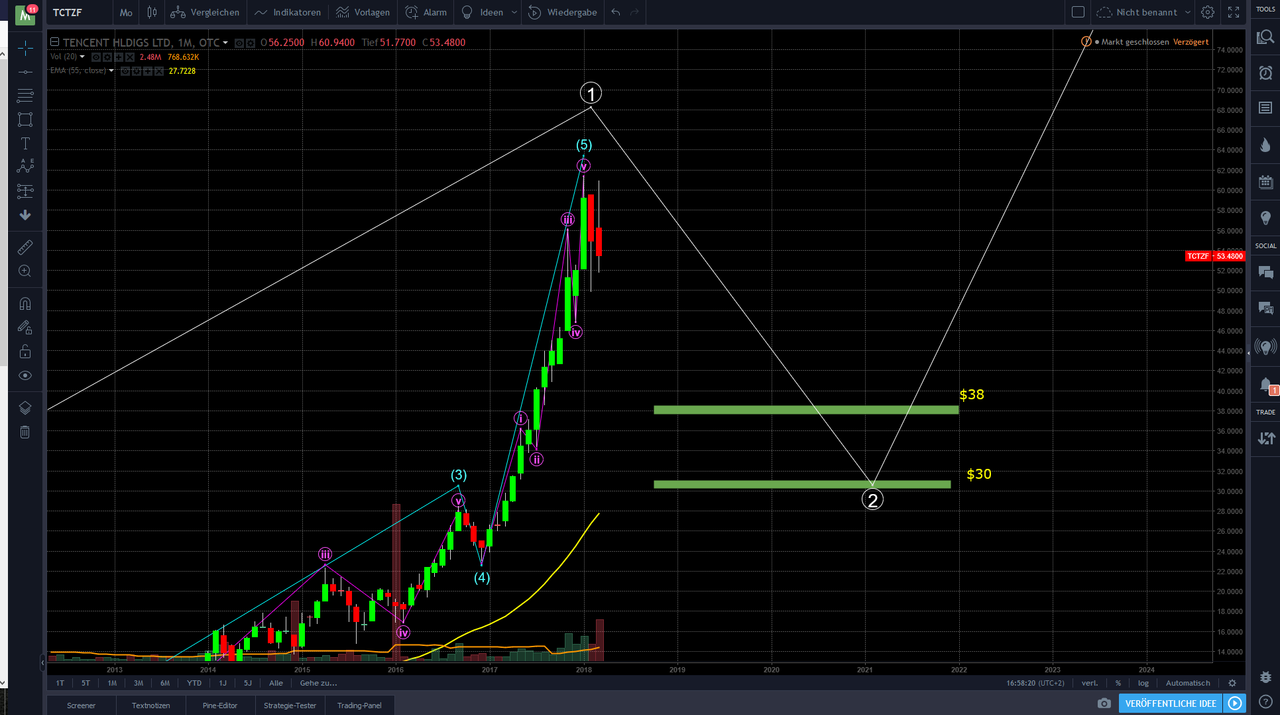Click the Alarm clock icon
The image size is (1280, 715).
[411, 12]
